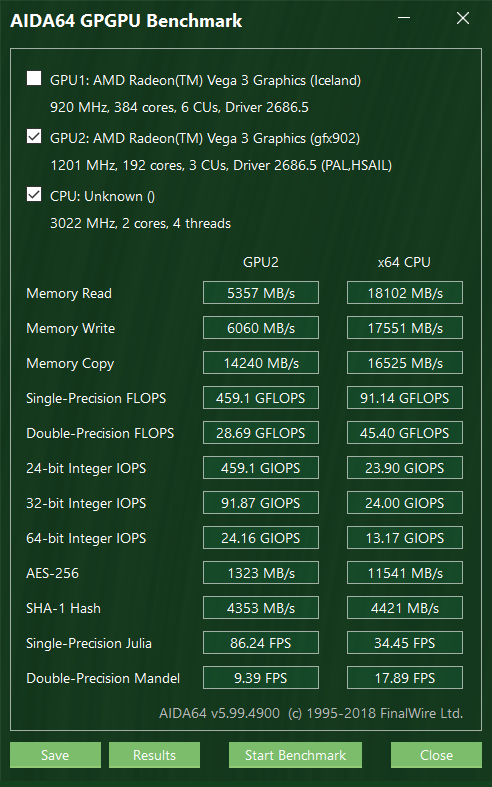Click the 24-bit Integer IOPS label
Screen dimensions: 492x787
pyautogui.click(x=86, y=468)
